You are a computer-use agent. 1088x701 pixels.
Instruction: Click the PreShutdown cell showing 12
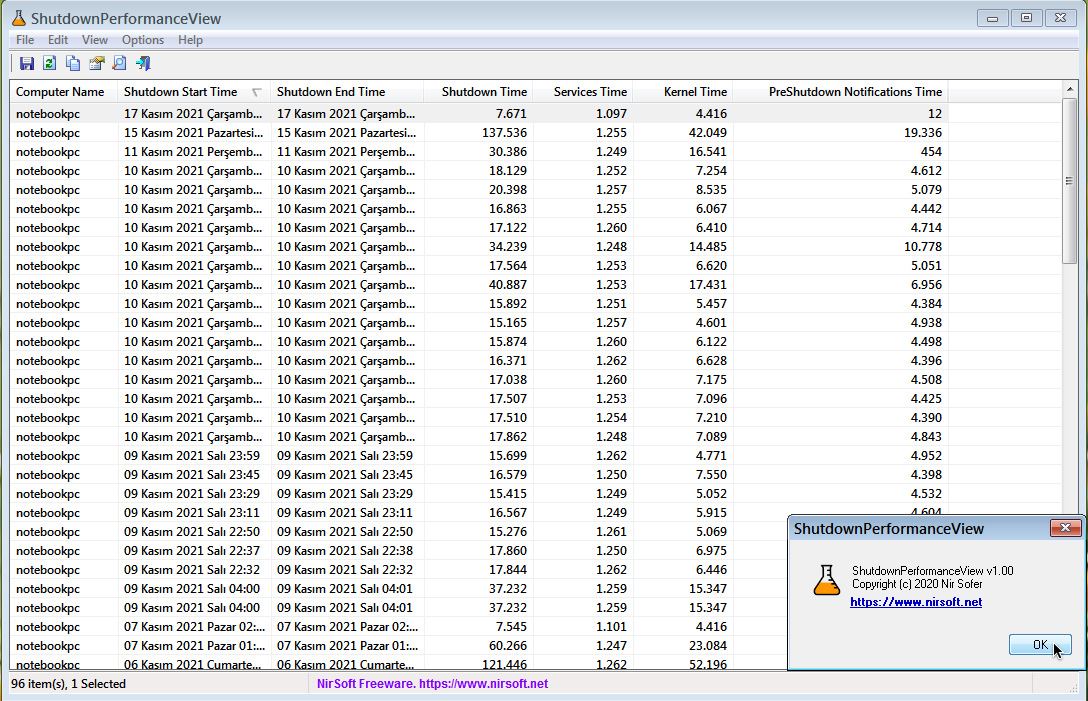[935, 114]
